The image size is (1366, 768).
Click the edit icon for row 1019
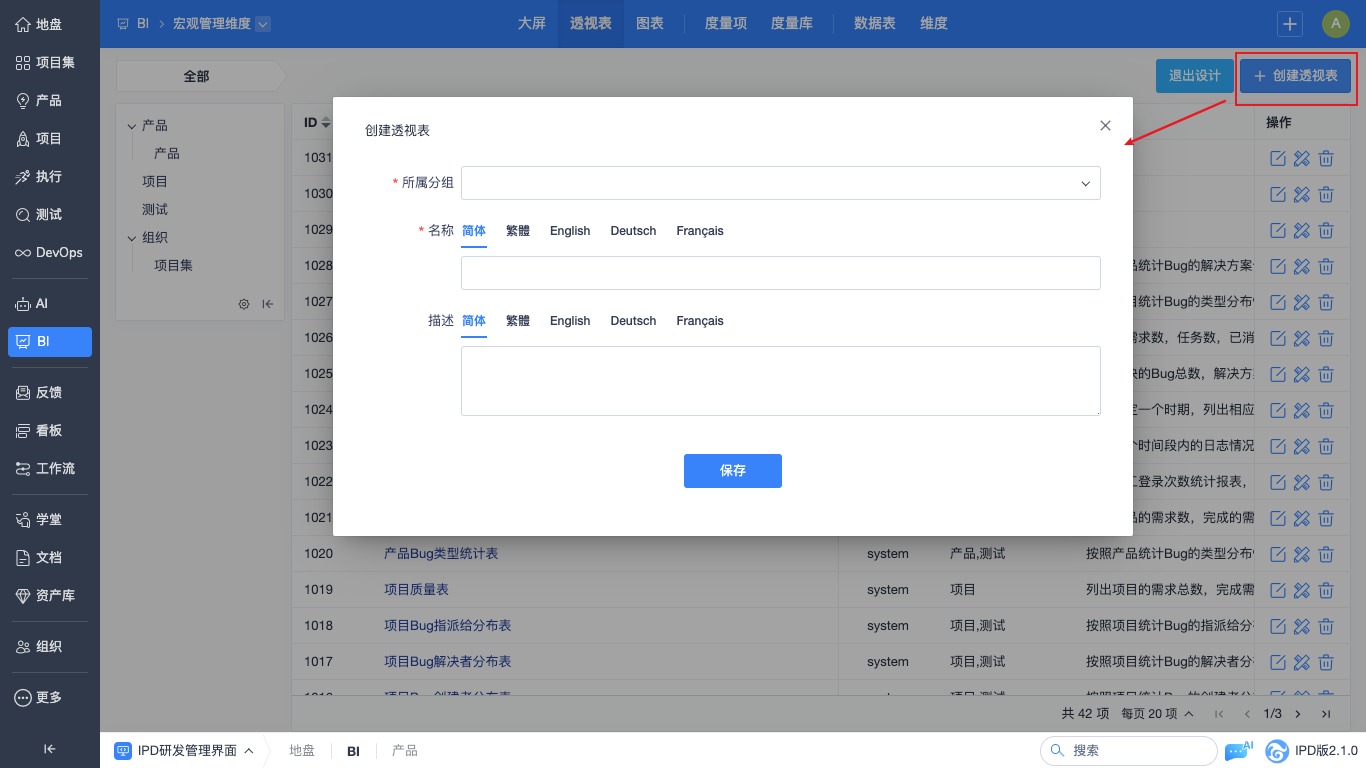click(x=1277, y=590)
